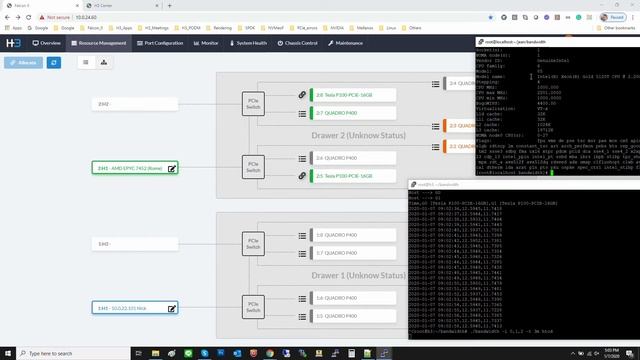640x360 pixels.
Task: Click list icon beside orange 2:2 QUADRO card
Action: tap(436, 147)
